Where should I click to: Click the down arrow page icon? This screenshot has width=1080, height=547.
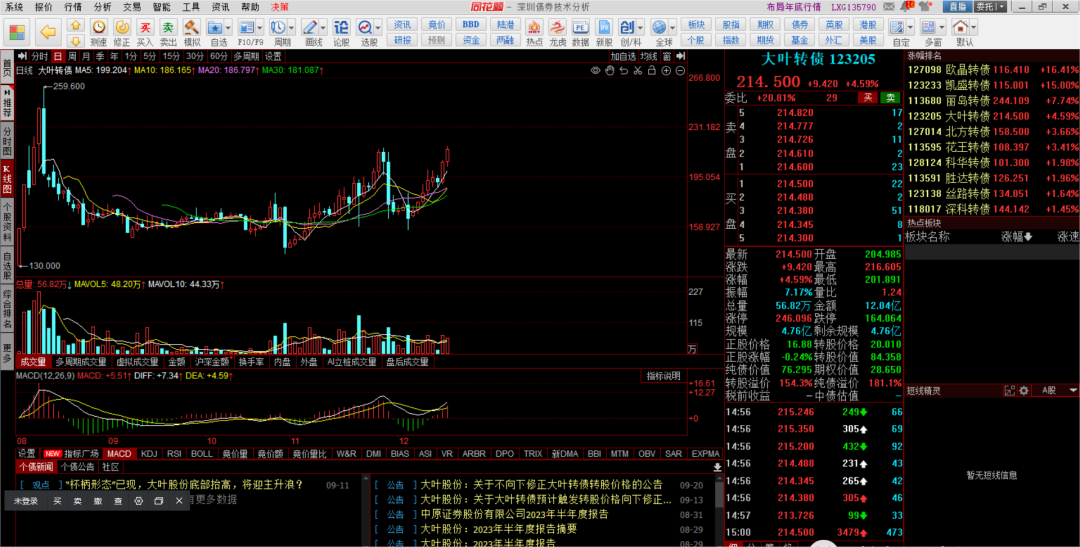(76, 41)
